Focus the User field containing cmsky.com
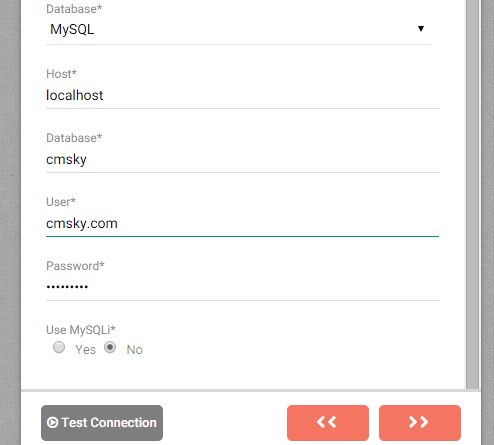 (242, 223)
